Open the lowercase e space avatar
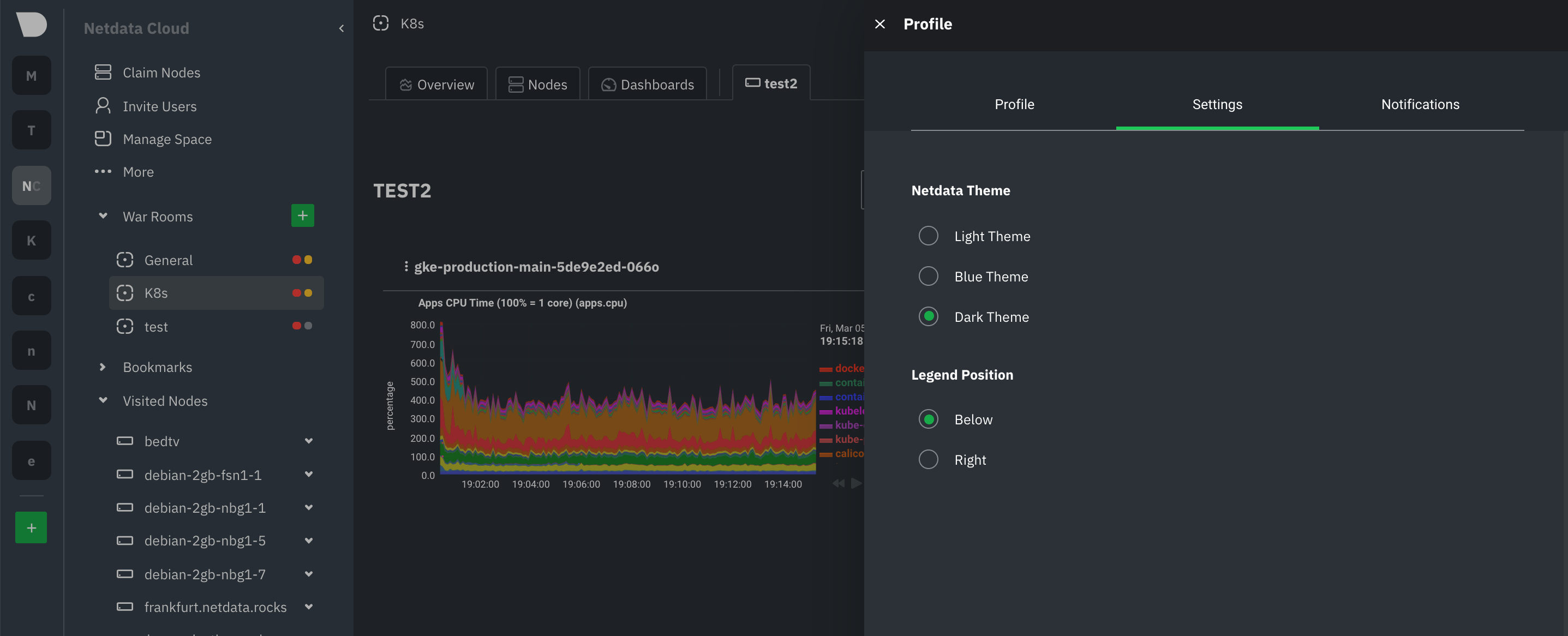 click(32, 461)
